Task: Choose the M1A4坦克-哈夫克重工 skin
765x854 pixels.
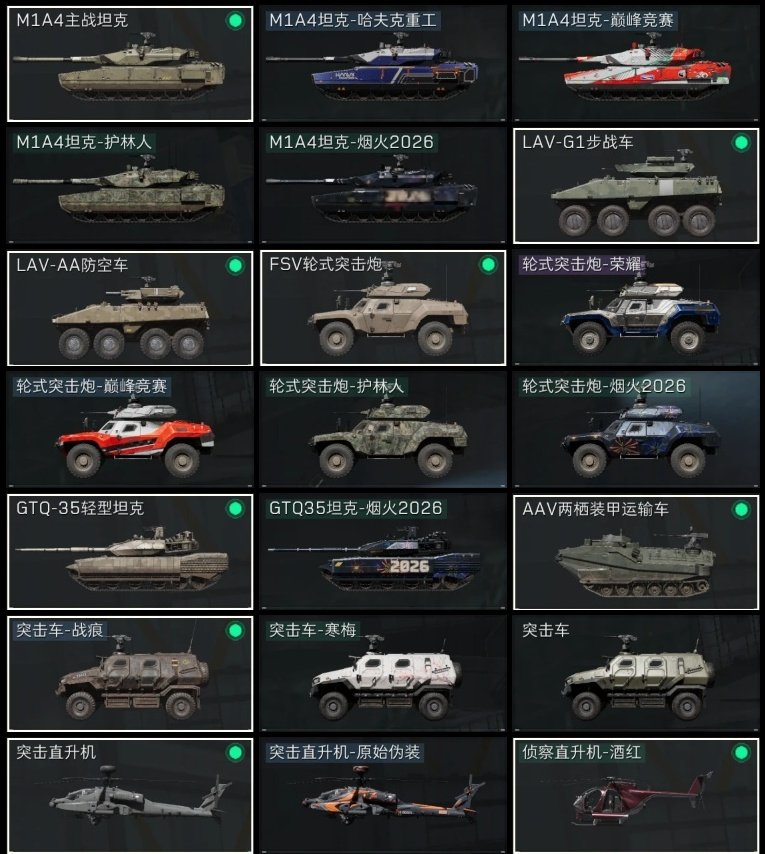Action: [x=383, y=64]
